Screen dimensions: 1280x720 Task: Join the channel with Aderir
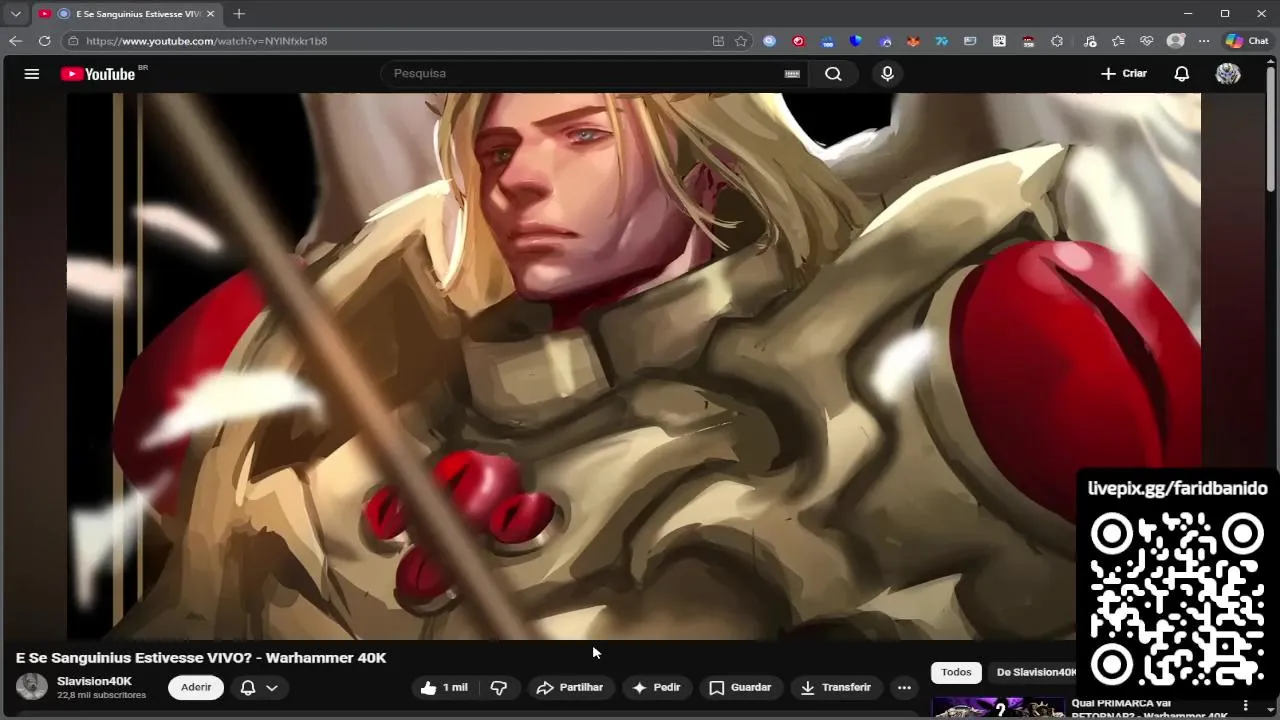[196, 688]
